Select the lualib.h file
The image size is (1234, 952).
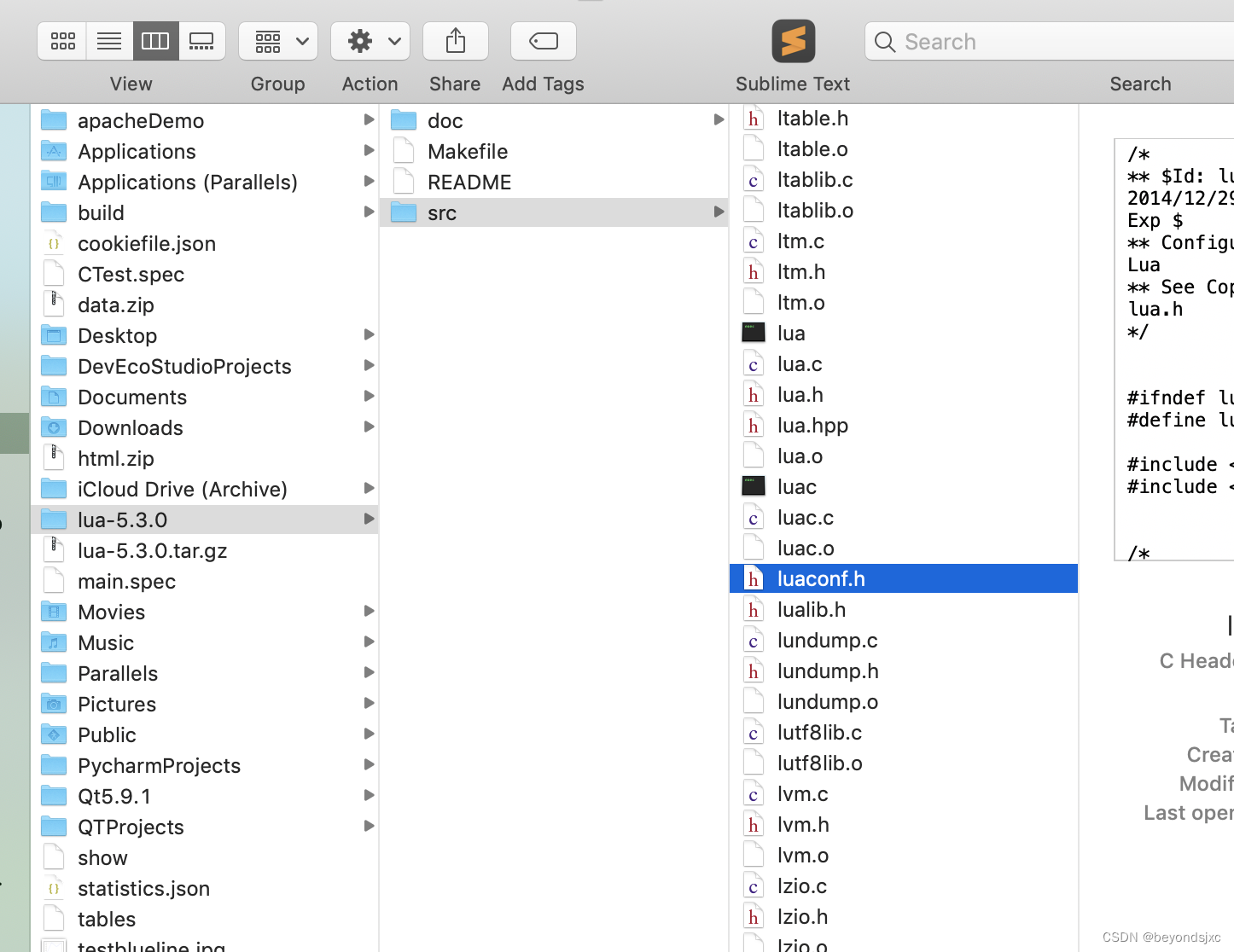tap(904, 610)
